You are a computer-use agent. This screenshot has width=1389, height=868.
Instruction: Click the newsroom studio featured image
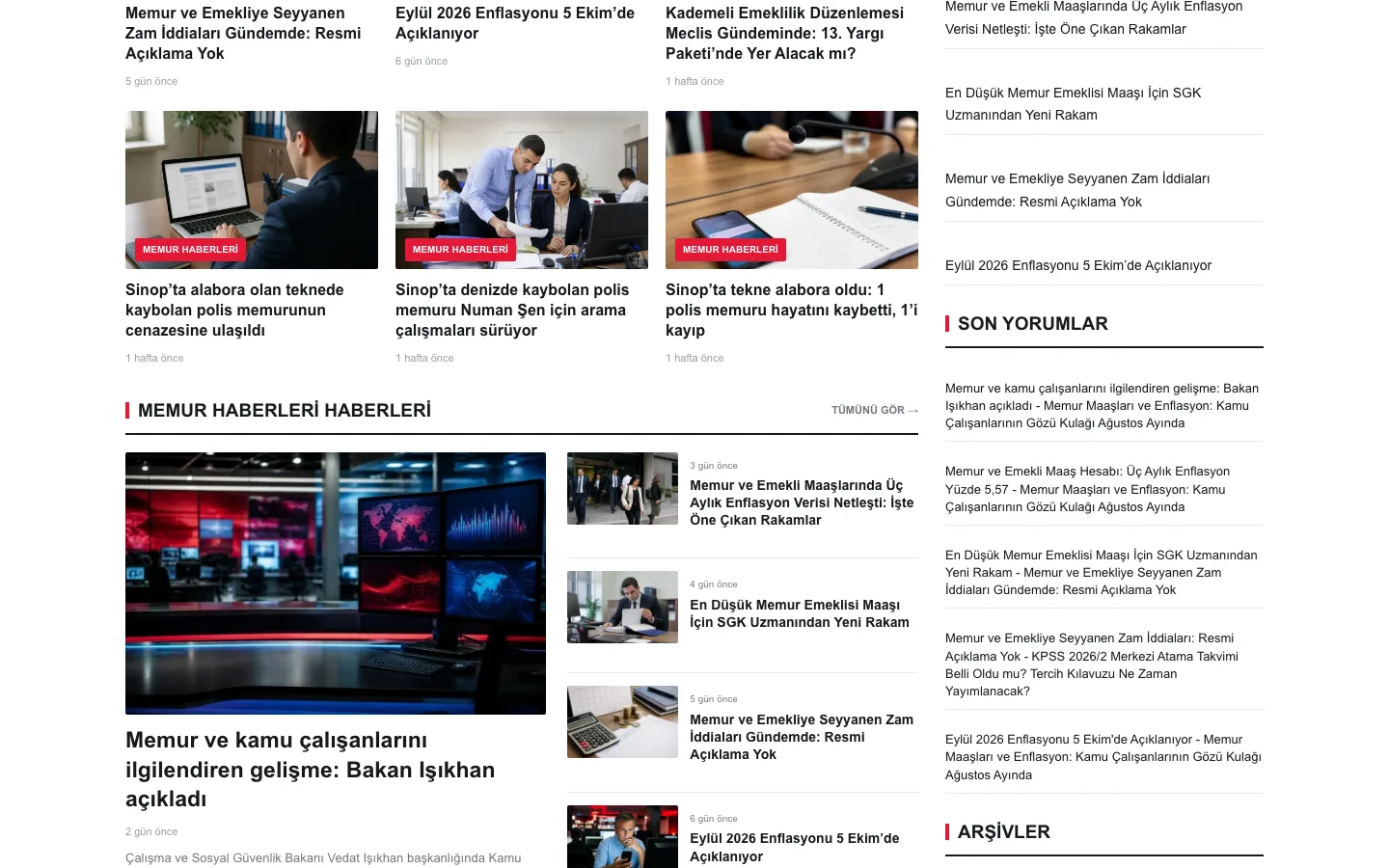[336, 583]
